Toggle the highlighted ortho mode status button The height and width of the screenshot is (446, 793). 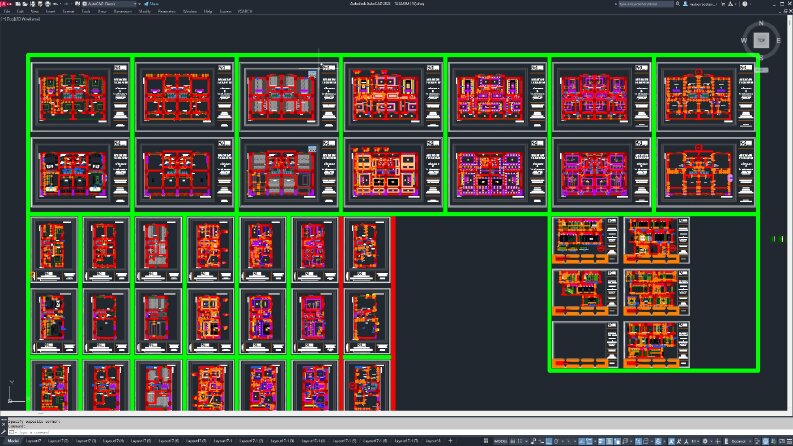pos(549,441)
